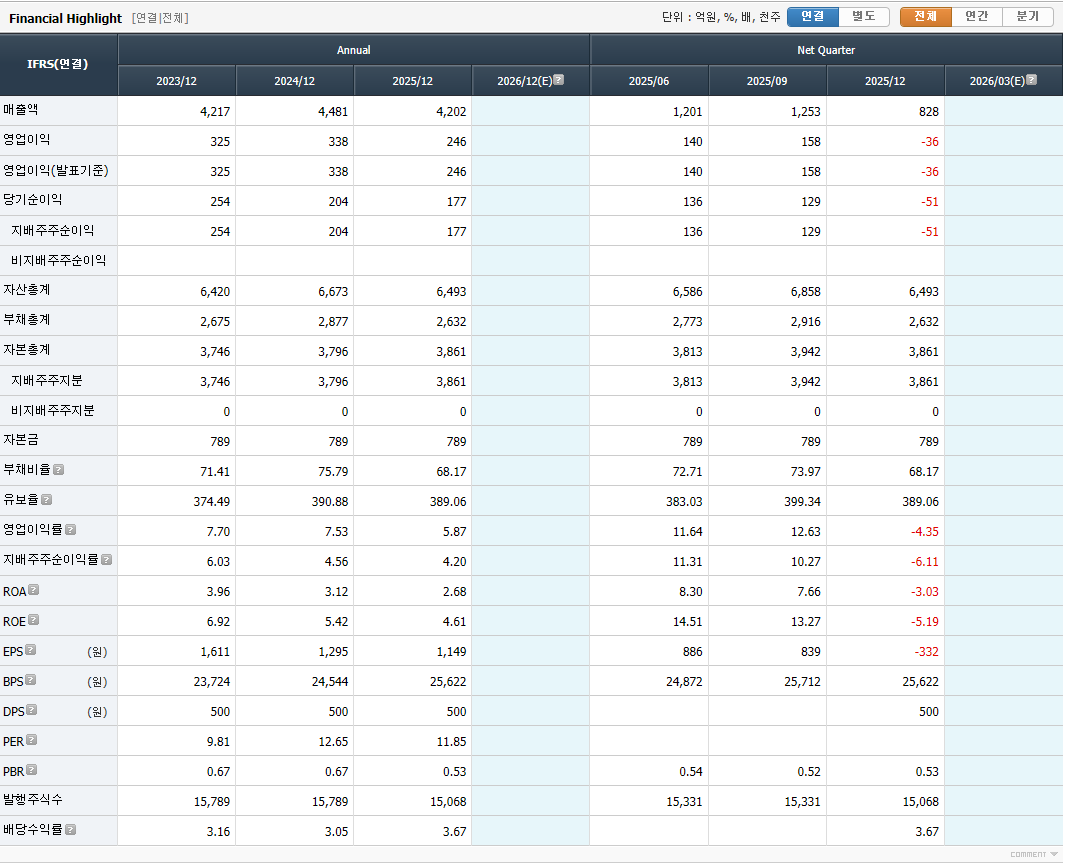
Task: Click the 비지배주주순이익 row label
Action: click(x=59, y=260)
